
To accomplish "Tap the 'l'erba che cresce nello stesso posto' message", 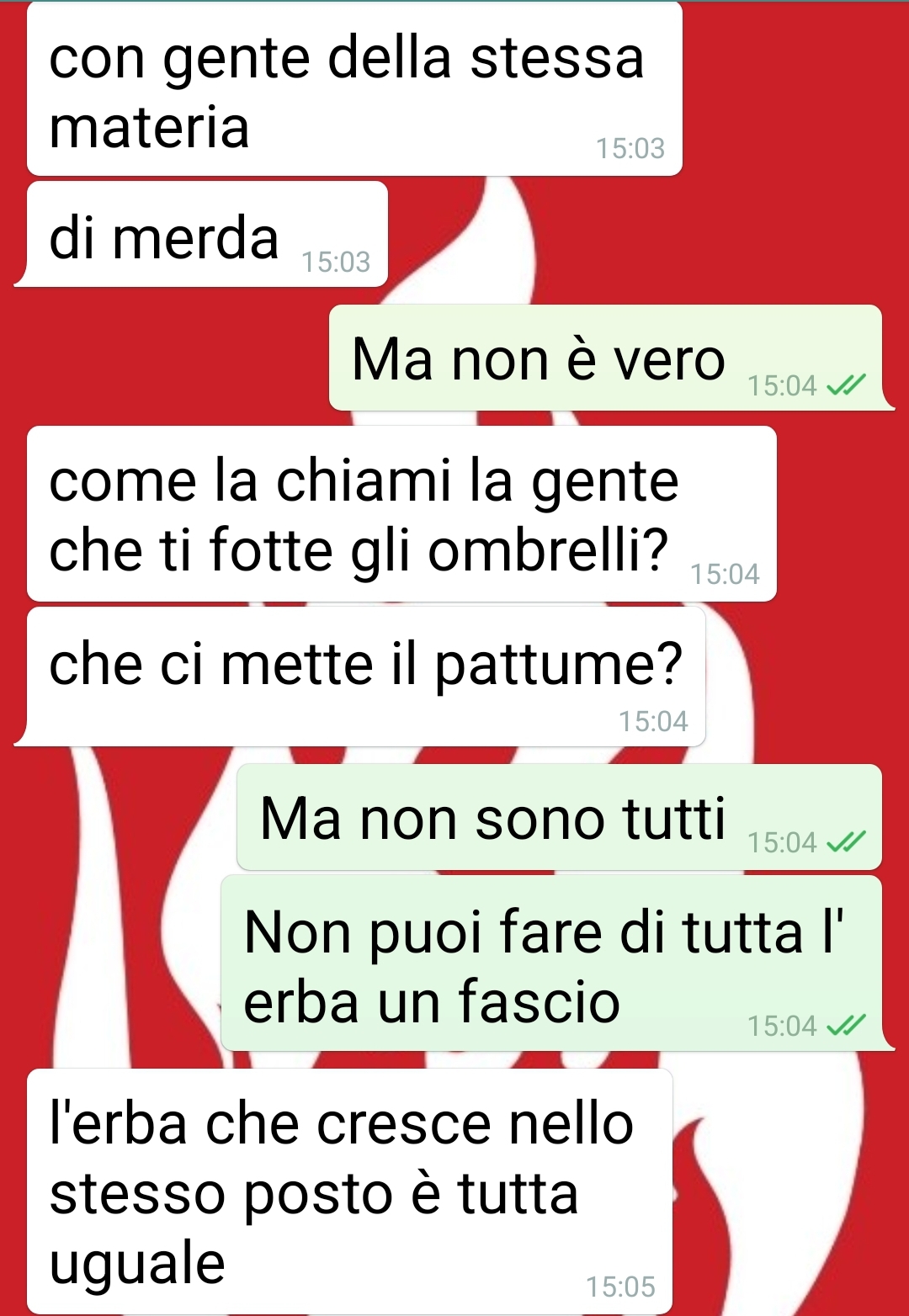I will 349,1191.
